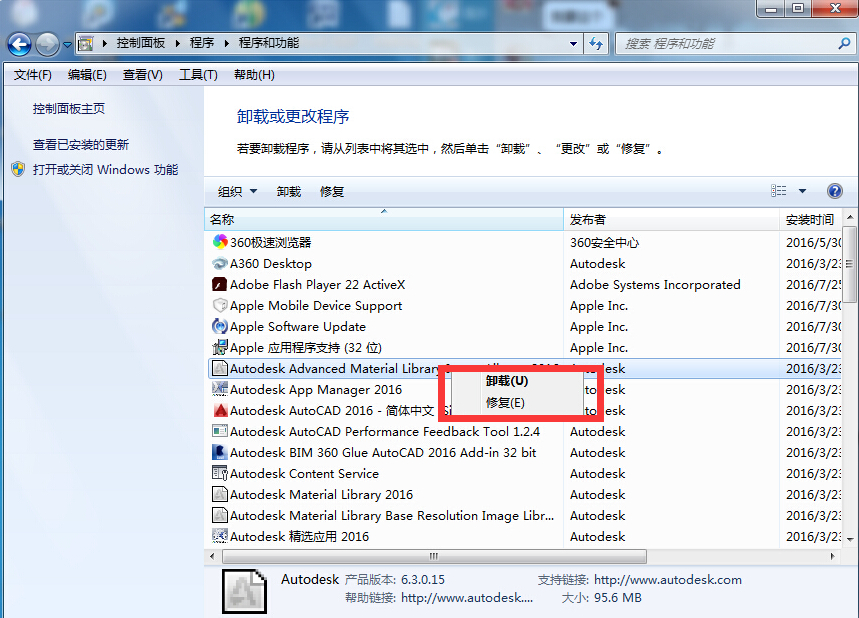Click the 修复 toolbar button
This screenshot has width=859, height=618.
pyautogui.click(x=331, y=191)
